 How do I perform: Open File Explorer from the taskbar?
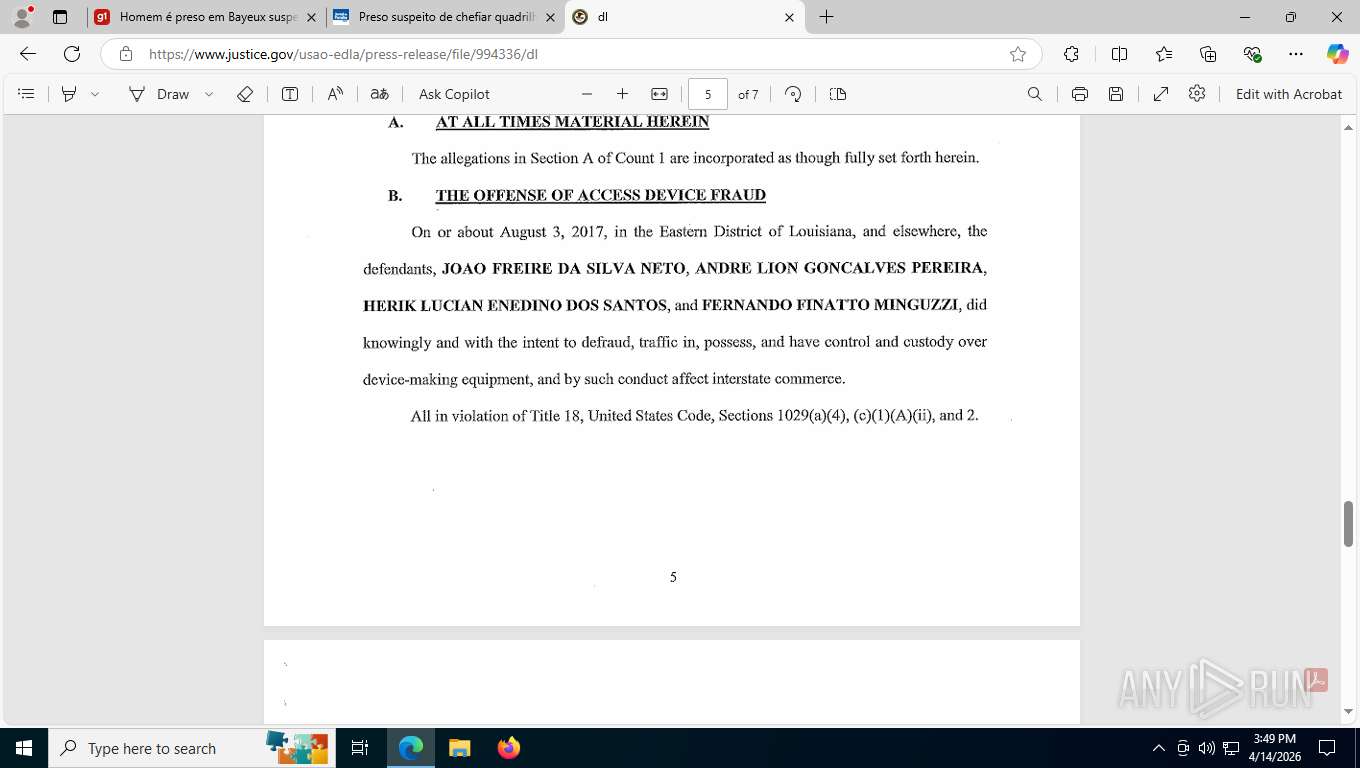click(x=459, y=748)
